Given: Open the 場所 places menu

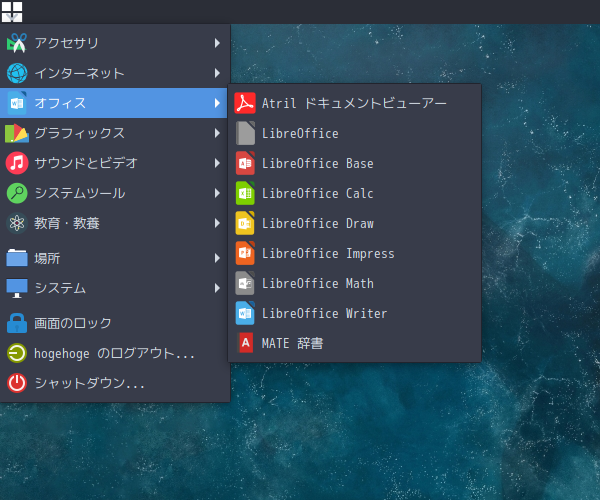Looking at the screenshot, I should tap(114, 258).
